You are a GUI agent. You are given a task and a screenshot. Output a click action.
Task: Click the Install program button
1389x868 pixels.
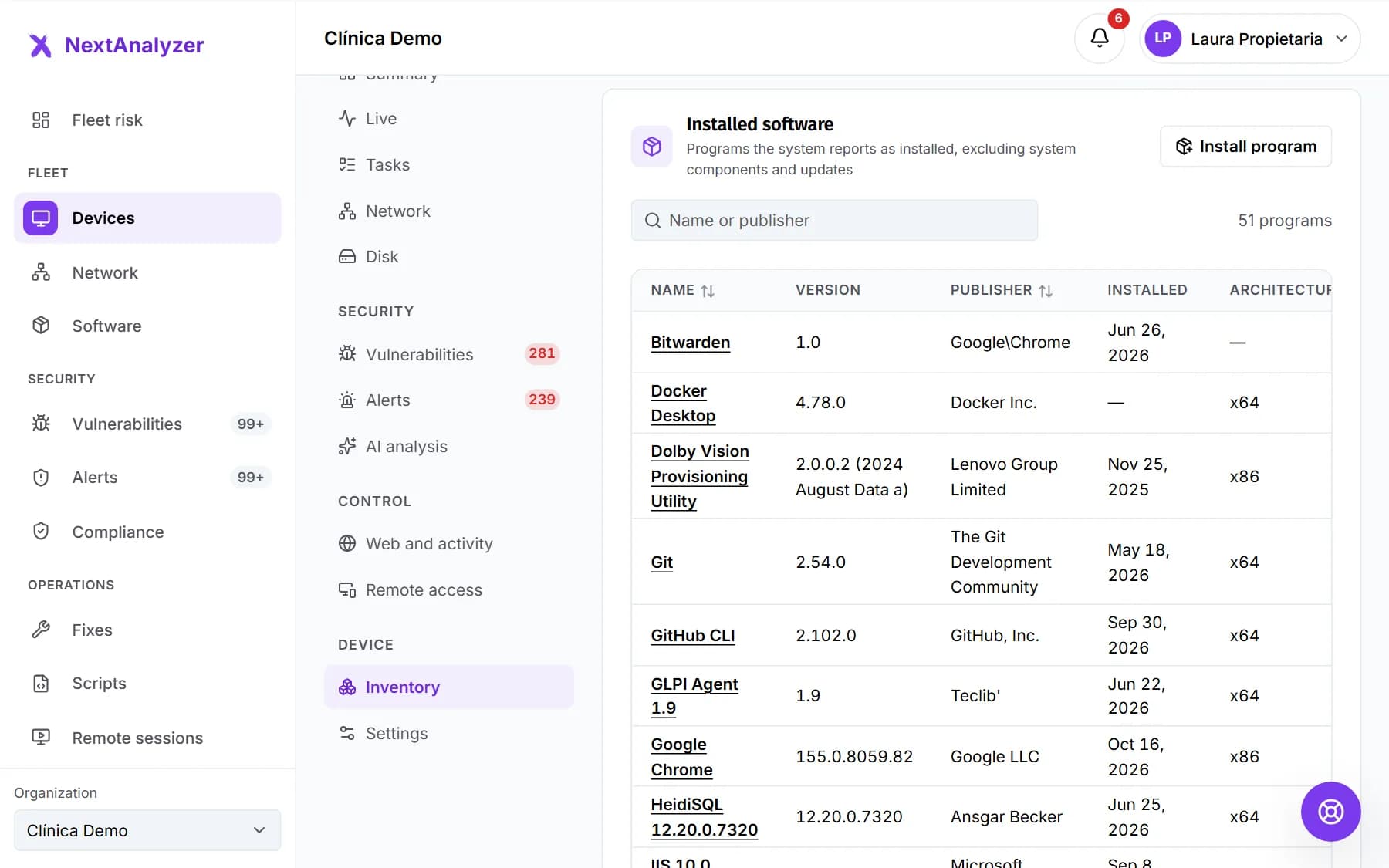pyautogui.click(x=1245, y=146)
